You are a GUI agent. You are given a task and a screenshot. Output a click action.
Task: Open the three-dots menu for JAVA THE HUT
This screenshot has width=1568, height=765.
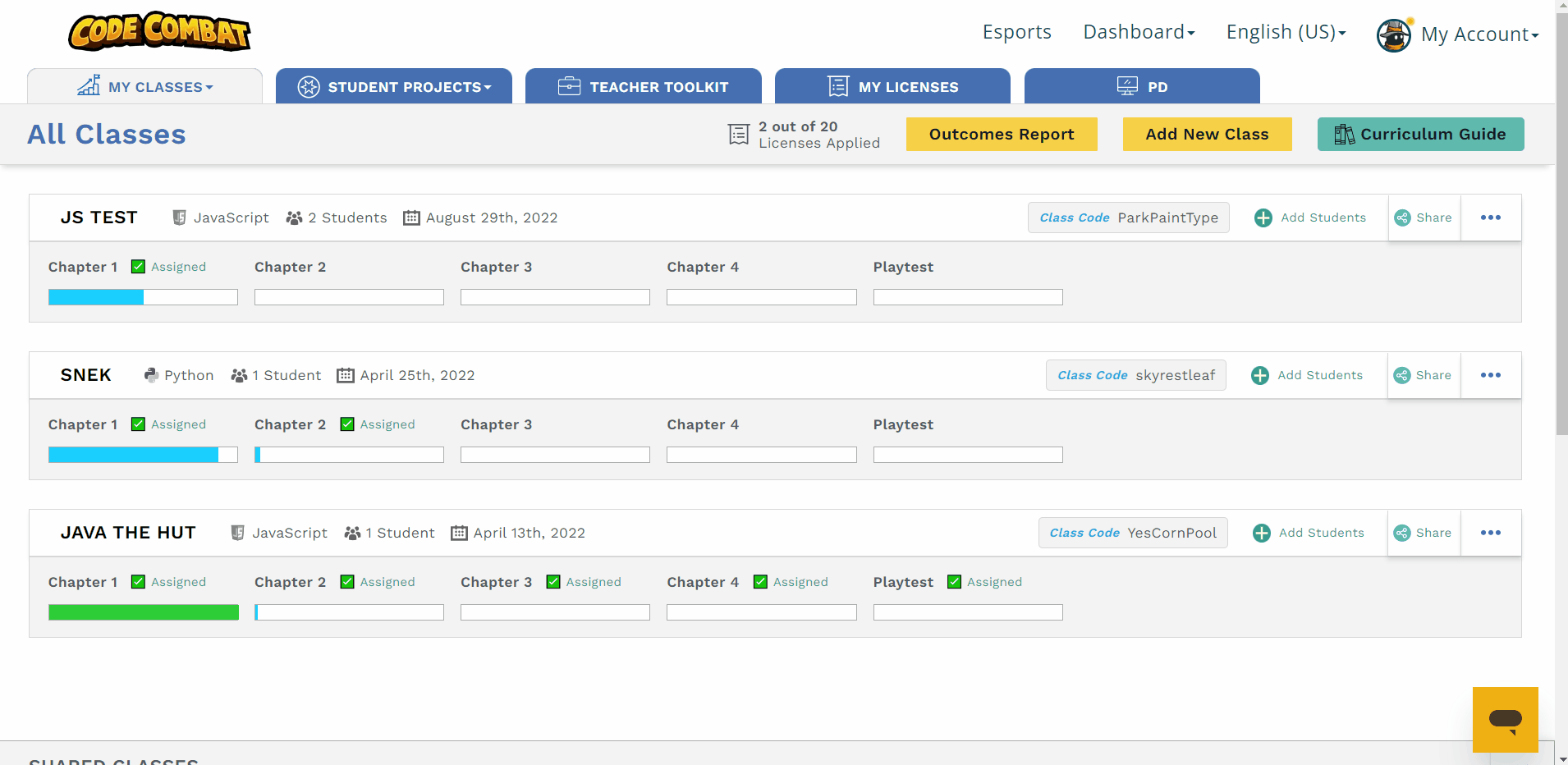(1490, 533)
